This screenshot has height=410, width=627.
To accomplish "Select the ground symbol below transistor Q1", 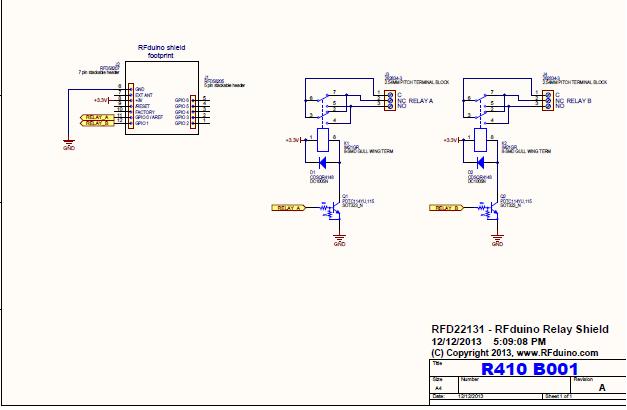I will 339,240.
